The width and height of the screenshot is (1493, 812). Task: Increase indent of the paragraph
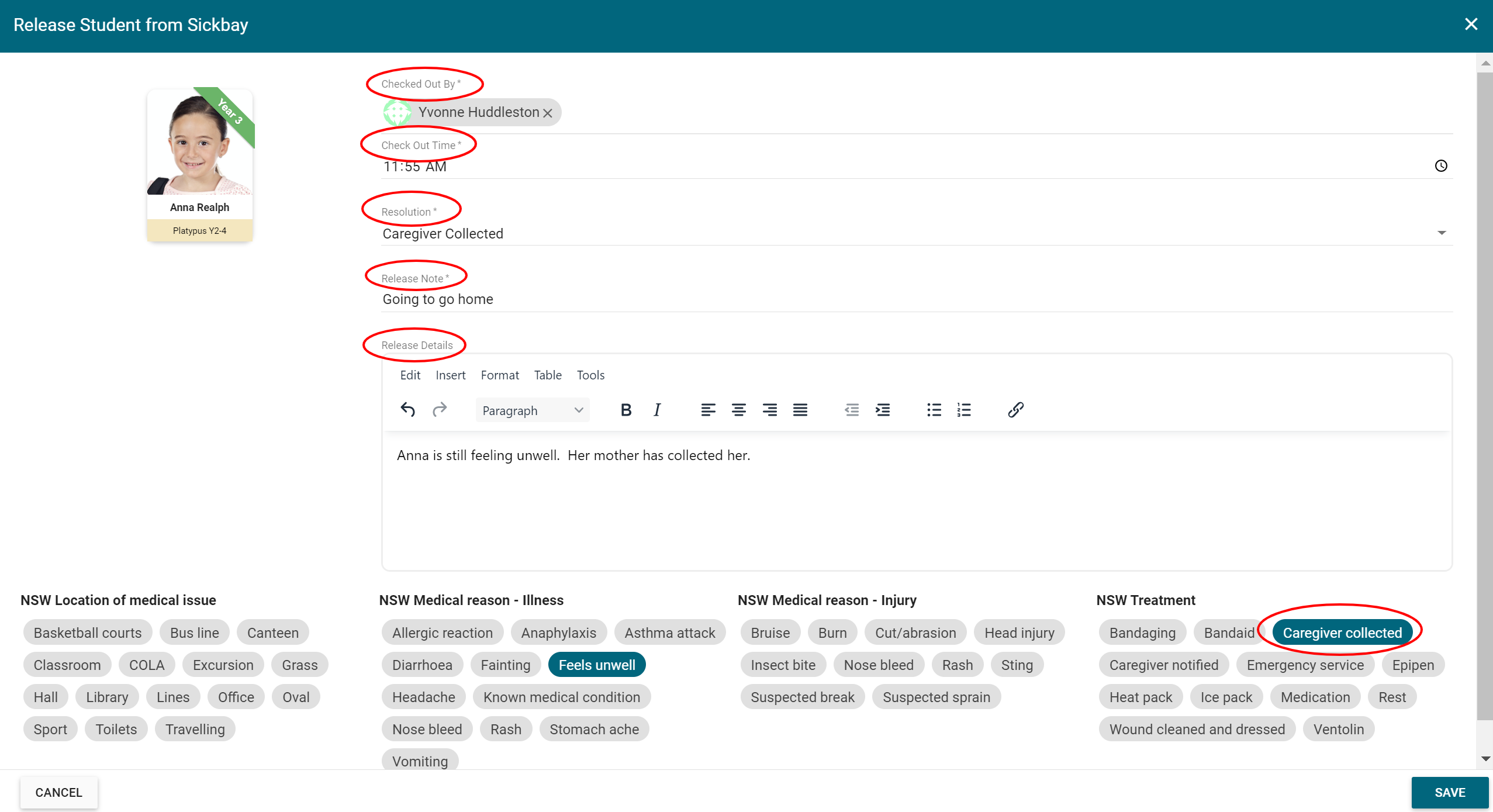(x=882, y=410)
